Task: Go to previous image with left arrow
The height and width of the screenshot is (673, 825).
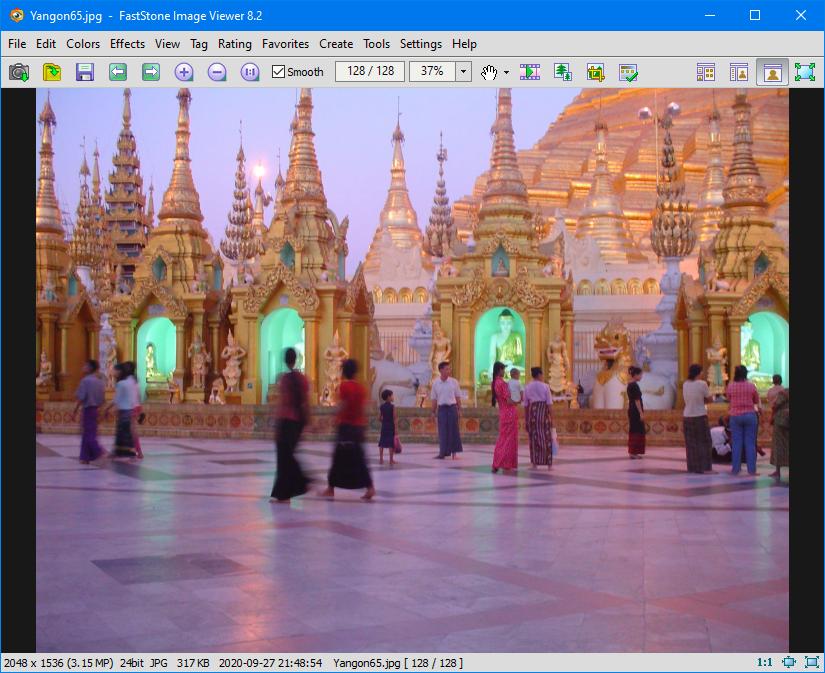Action: pyautogui.click(x=118, y=72)
